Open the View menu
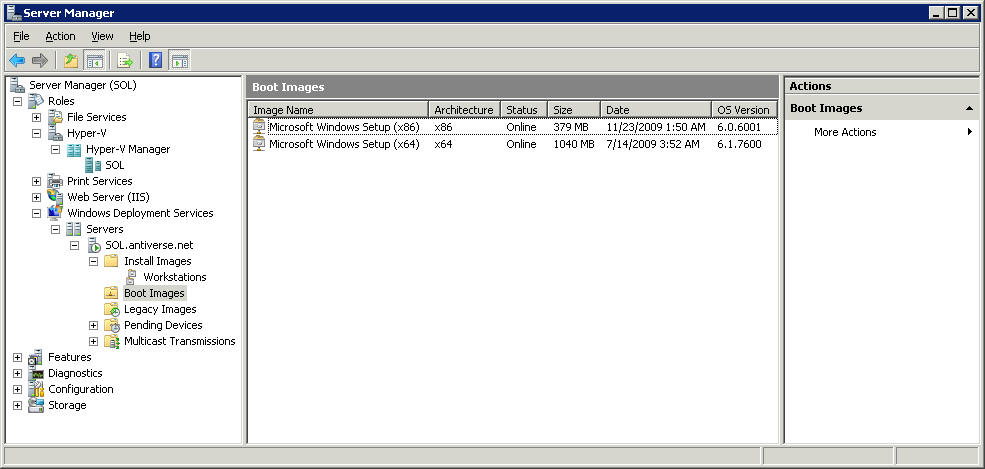 pyautogui.click(x=102, y=36)
